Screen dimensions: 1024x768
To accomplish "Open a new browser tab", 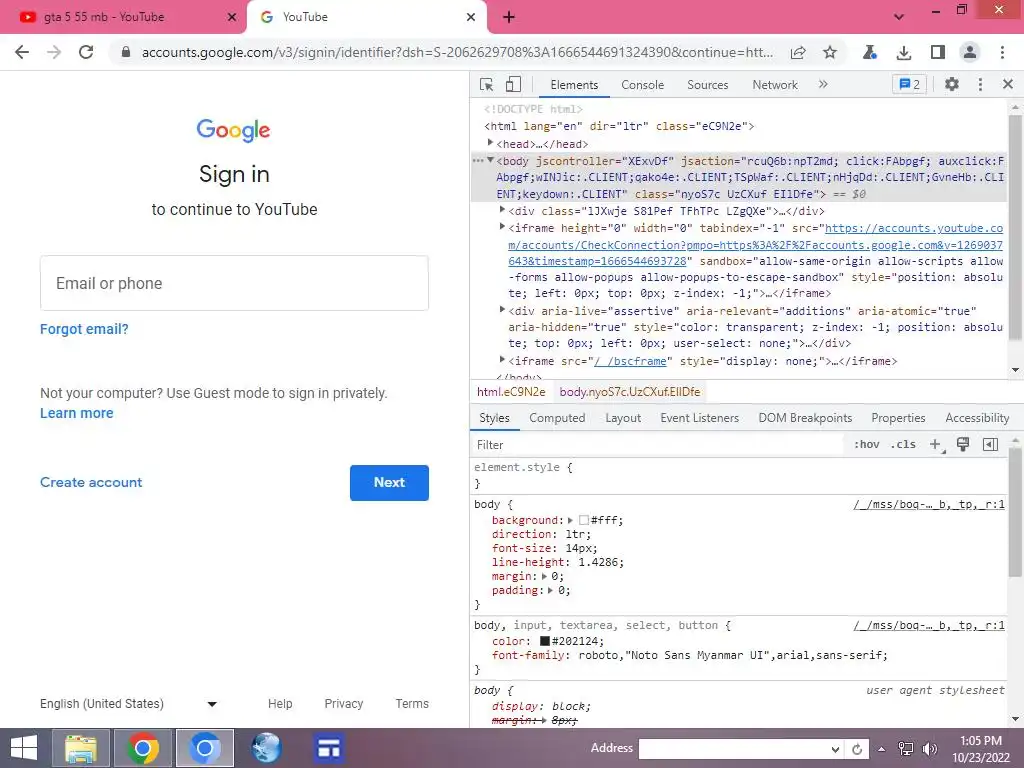I will pos(509,17).
